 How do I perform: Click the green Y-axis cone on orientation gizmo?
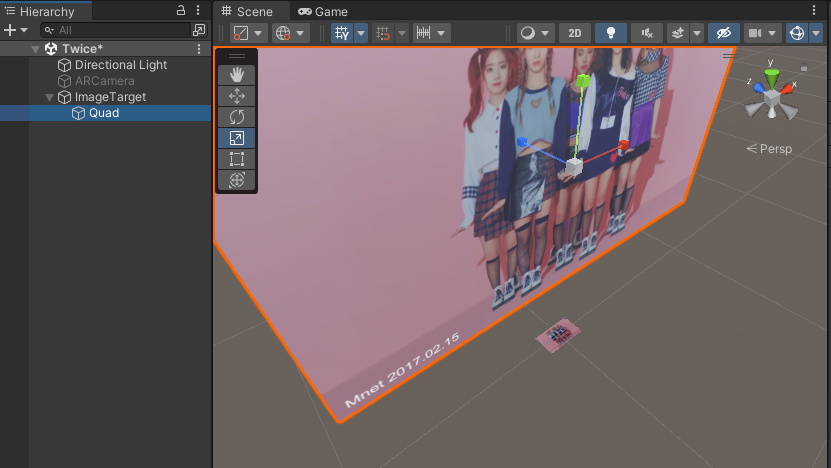pos(772,77)
